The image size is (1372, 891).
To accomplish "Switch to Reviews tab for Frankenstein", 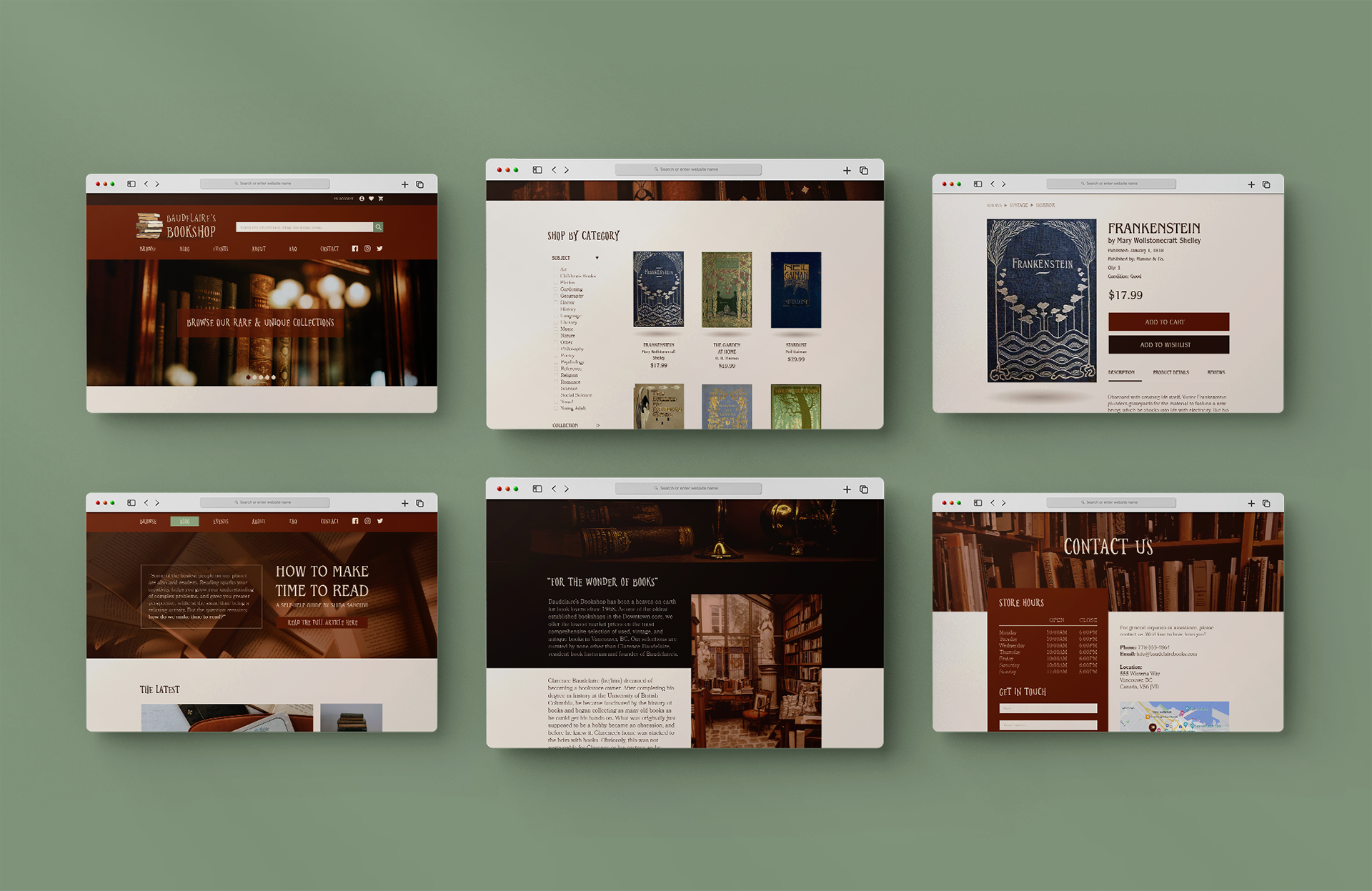I will (x=1216, y=372).
